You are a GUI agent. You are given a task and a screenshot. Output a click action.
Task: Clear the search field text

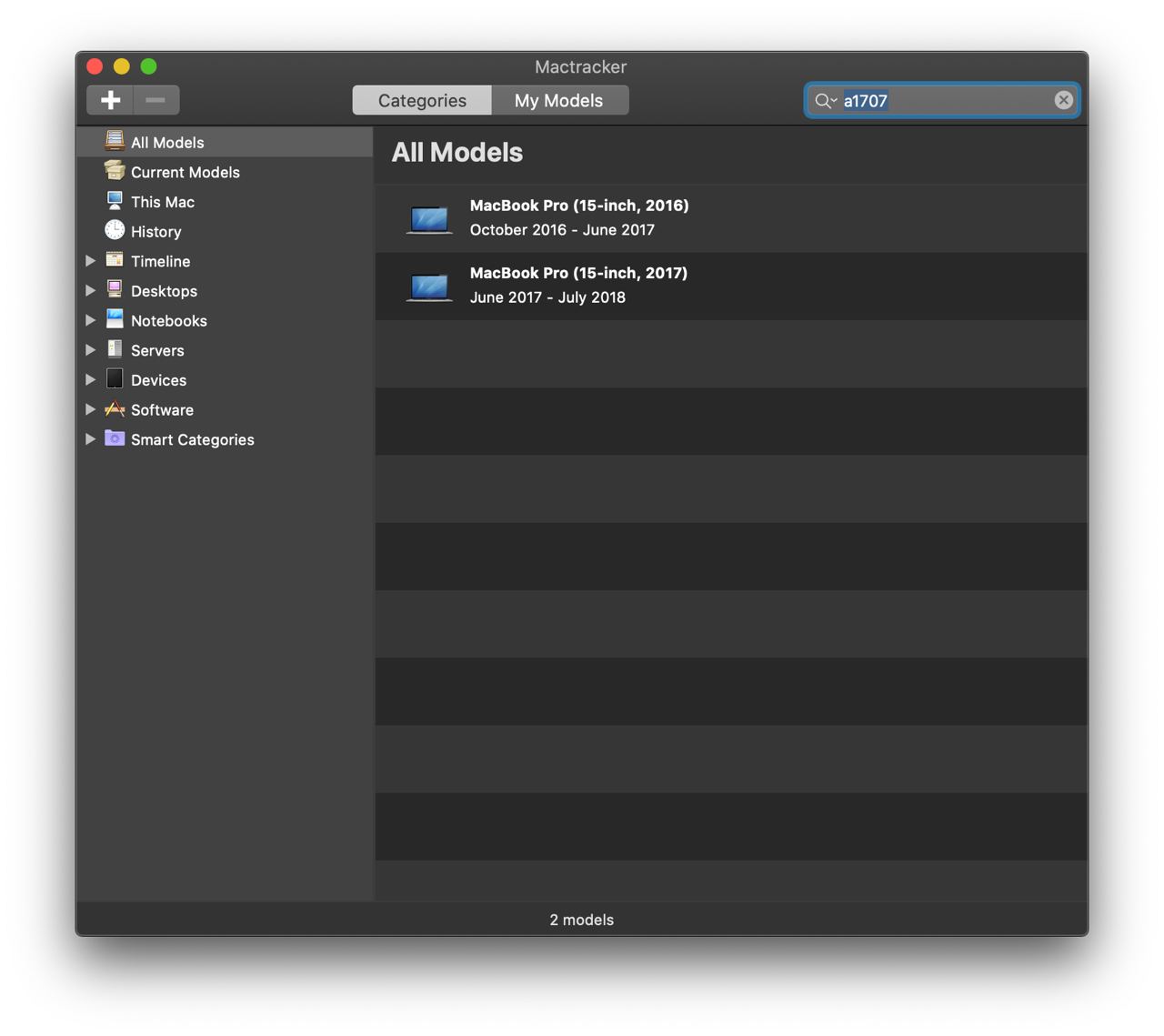point(1063,100)
